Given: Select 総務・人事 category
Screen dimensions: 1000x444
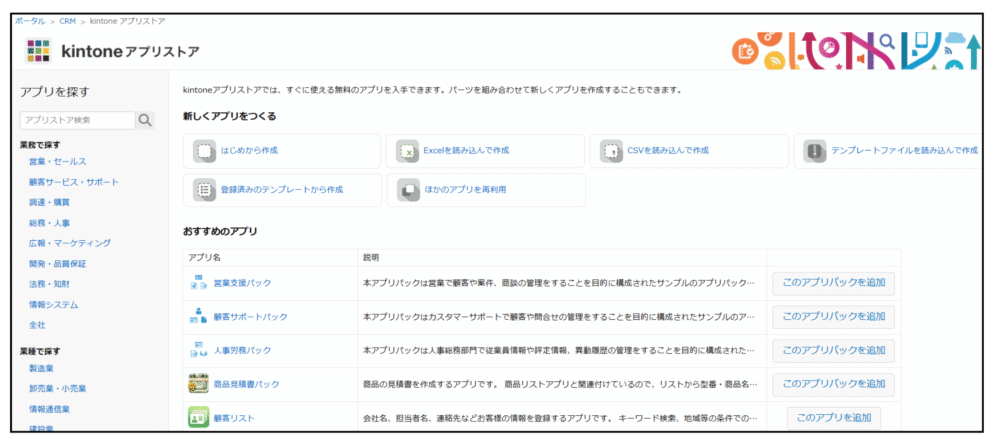Looking at the screenshot, I should (49, 223).
